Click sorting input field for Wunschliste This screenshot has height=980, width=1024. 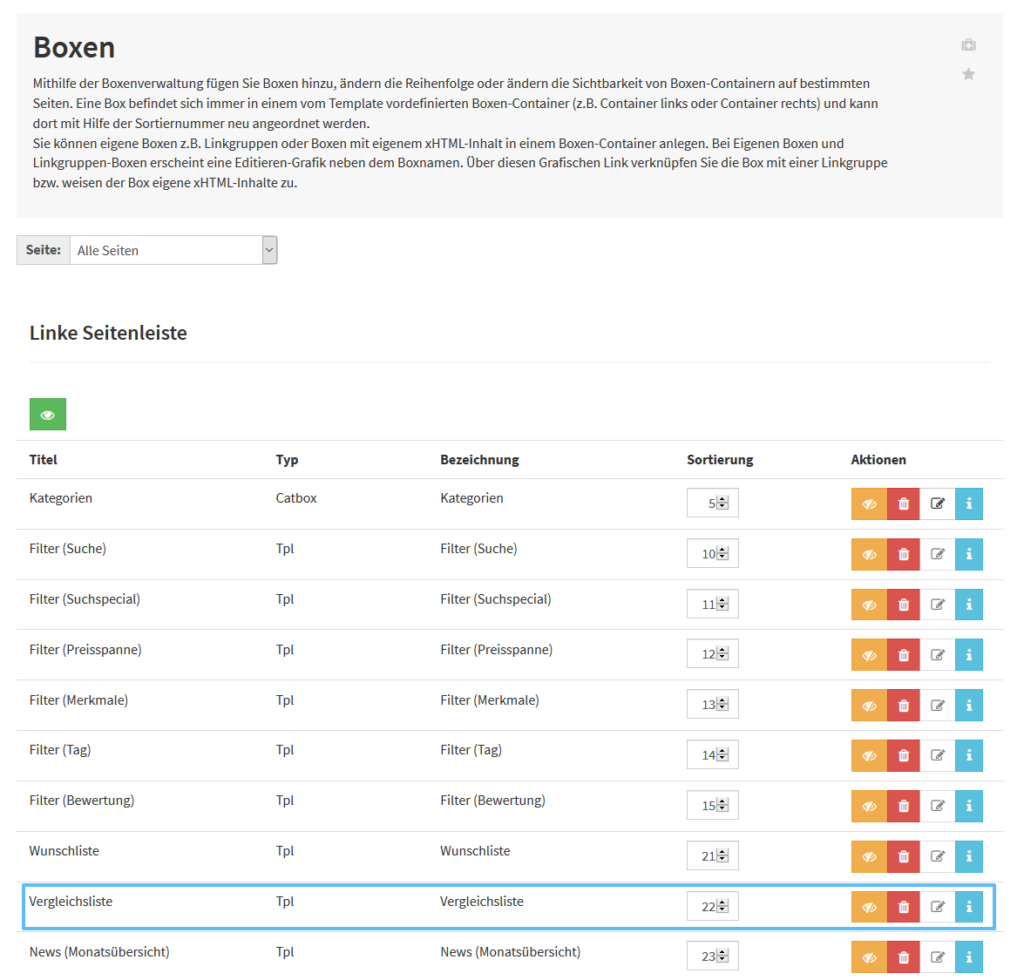[705, 856]
